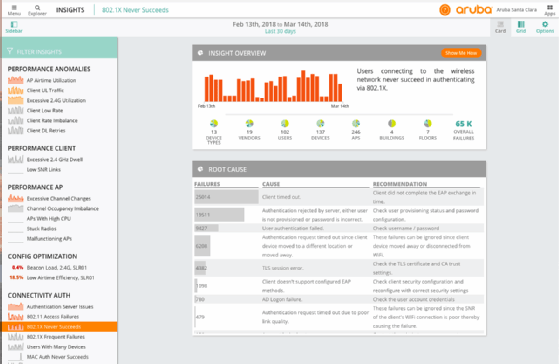
Task: Click the 19511 failures bar
Action: click(219, 215)
